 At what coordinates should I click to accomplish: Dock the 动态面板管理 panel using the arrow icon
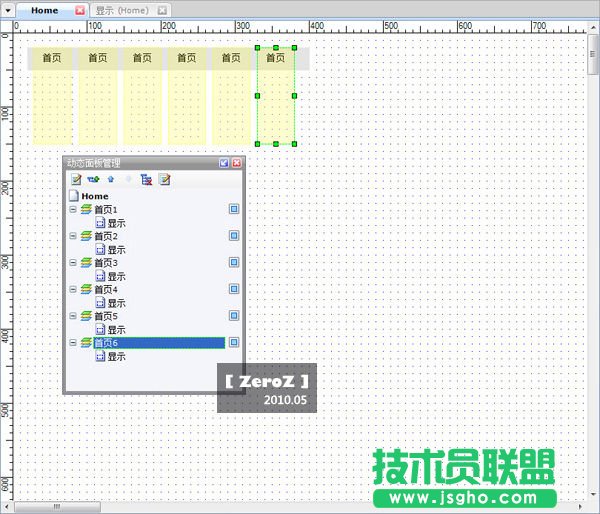(224, 163)
